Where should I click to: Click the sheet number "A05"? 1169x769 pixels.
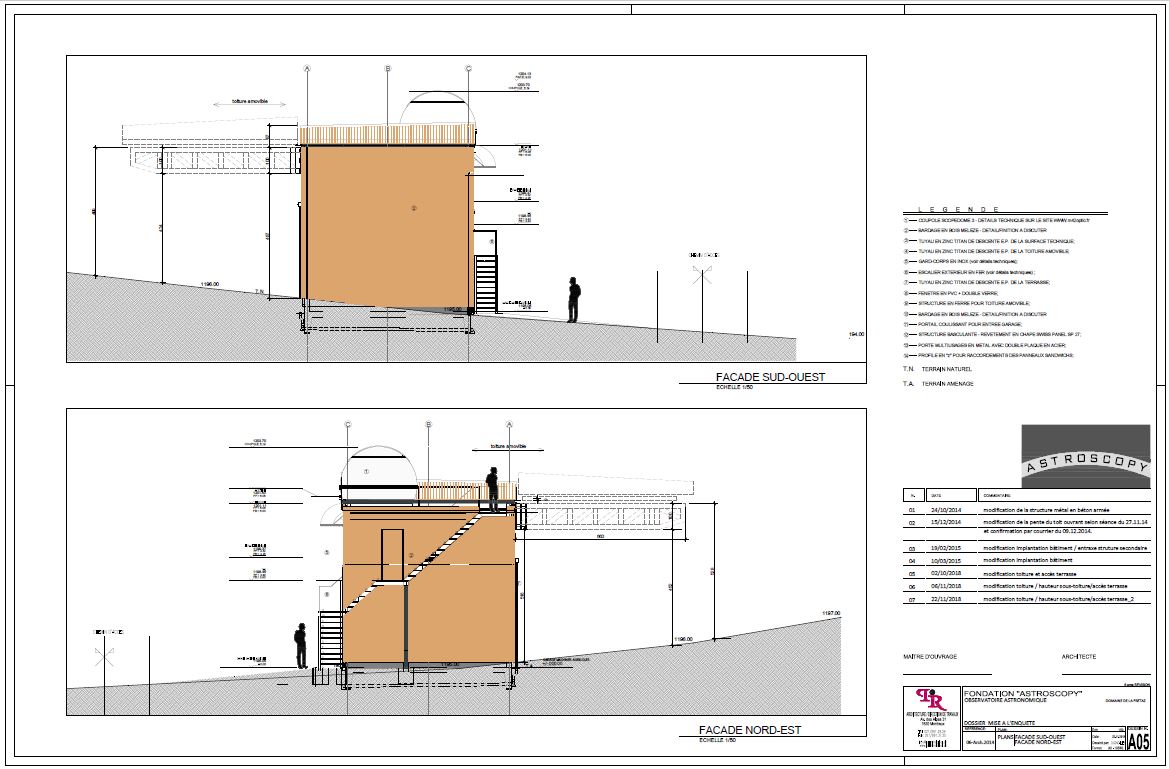point(1139,742)
